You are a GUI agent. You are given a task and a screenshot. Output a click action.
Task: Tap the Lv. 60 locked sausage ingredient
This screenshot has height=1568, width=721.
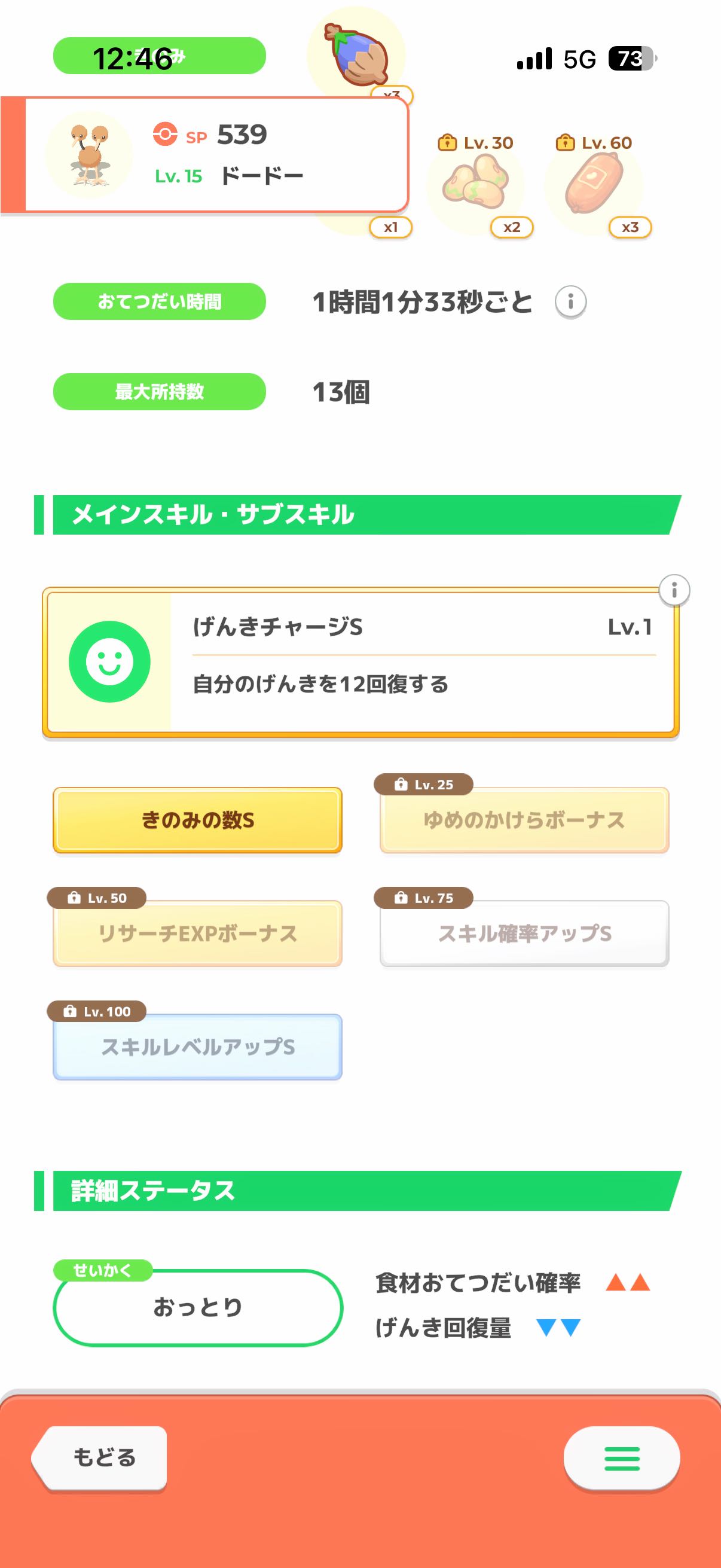coord(593,185)
